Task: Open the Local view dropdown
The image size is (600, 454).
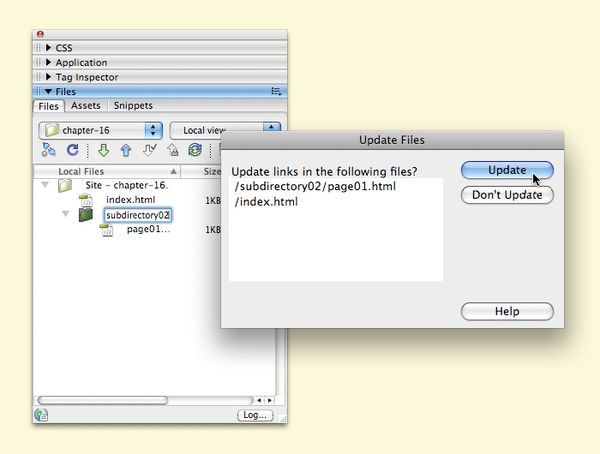Action: pos(225,130)
